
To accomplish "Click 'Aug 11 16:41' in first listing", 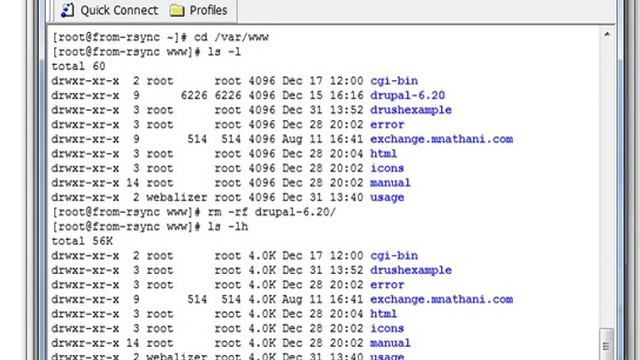I will click(x=322, y=139).
